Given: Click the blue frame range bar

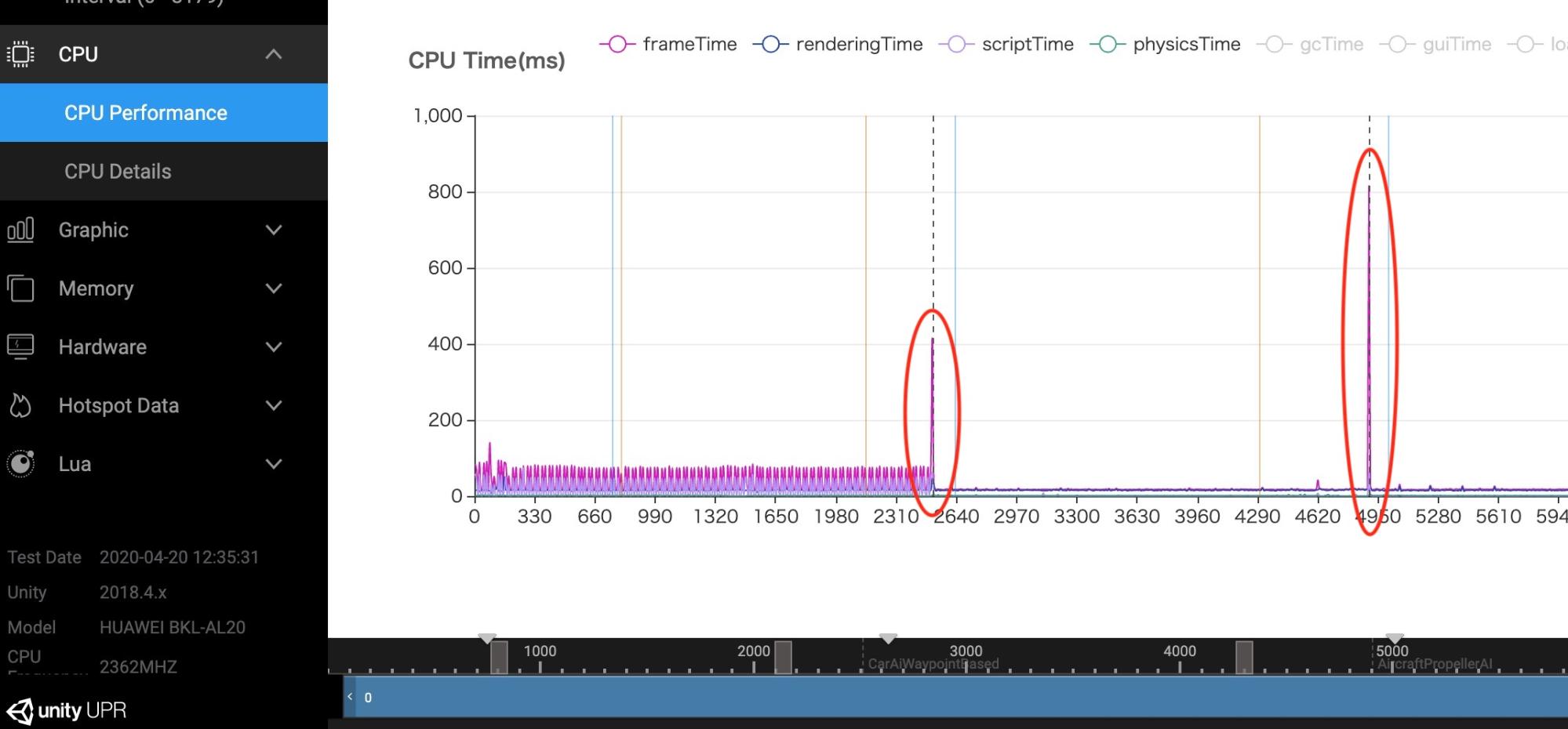Looking at the screenshot, I should coord(955,697).
